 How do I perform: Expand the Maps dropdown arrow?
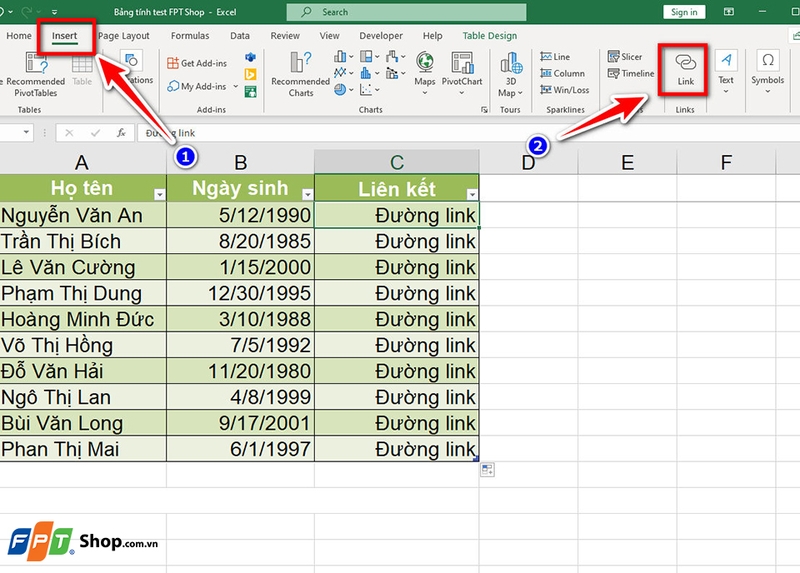pos(424,93)
